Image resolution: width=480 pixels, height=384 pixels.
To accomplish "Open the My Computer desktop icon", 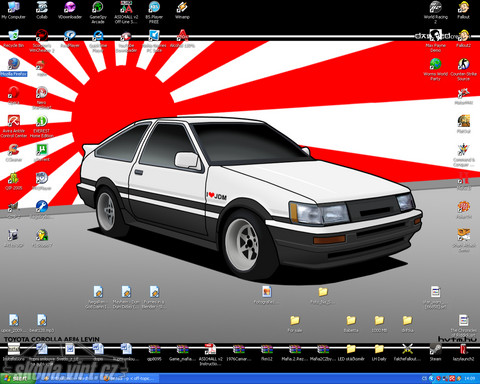I will pos(13,10).
